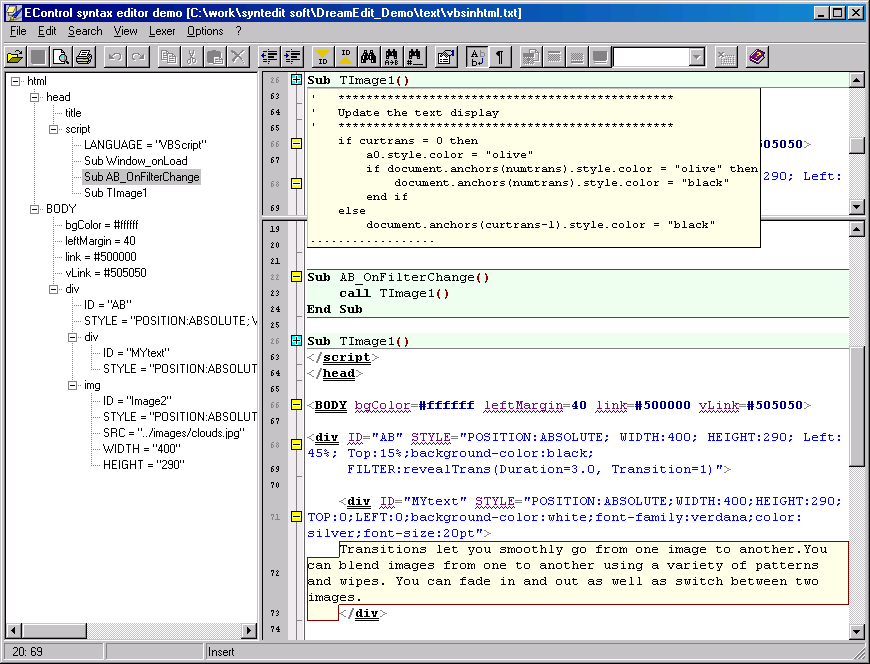This screenshot has height=664, width=870.
Task: Select 'Sub TImage1' in the structure tree
Action: pyautogui.click(x=115, y=193)
